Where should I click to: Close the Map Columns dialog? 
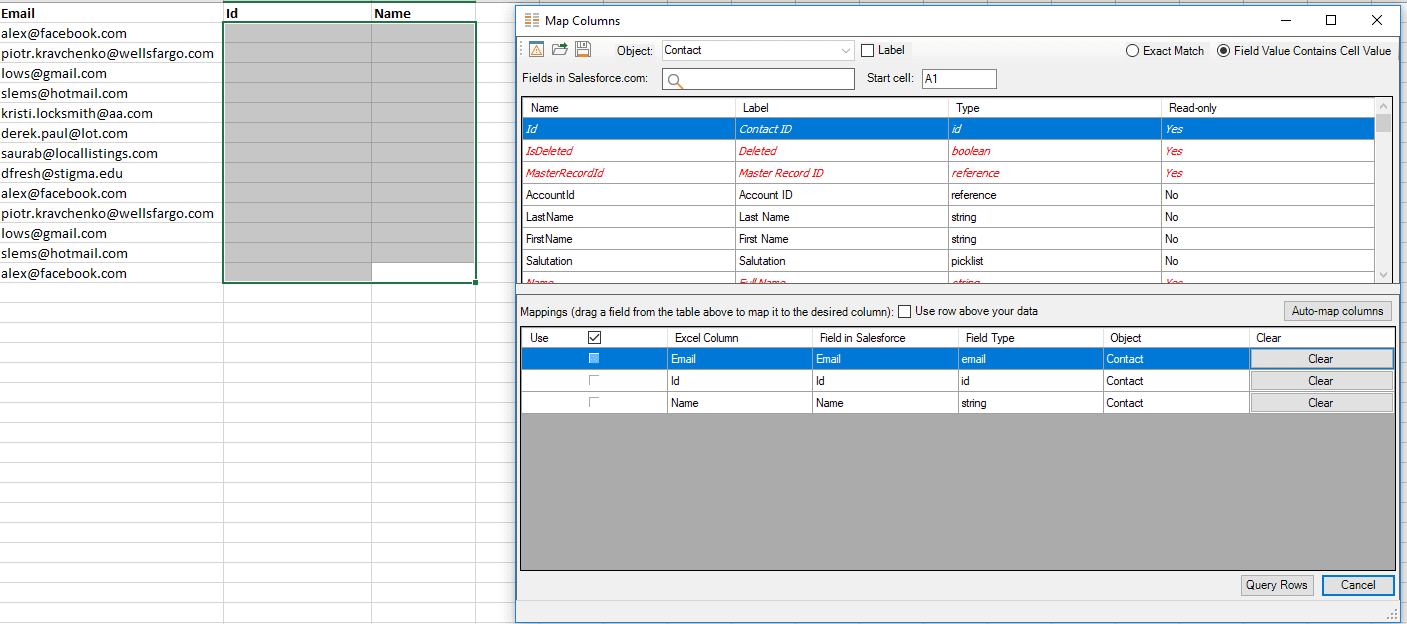click(1377, 20)
